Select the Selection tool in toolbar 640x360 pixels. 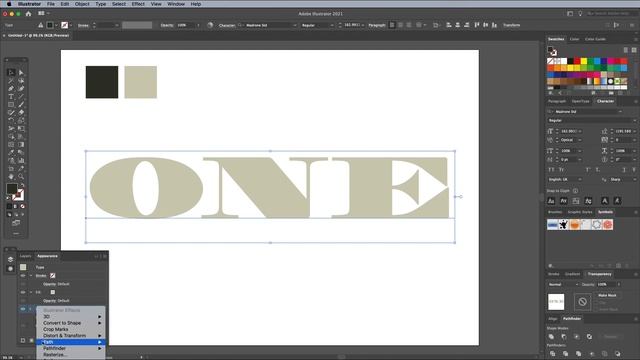click(x=11, y=72)
